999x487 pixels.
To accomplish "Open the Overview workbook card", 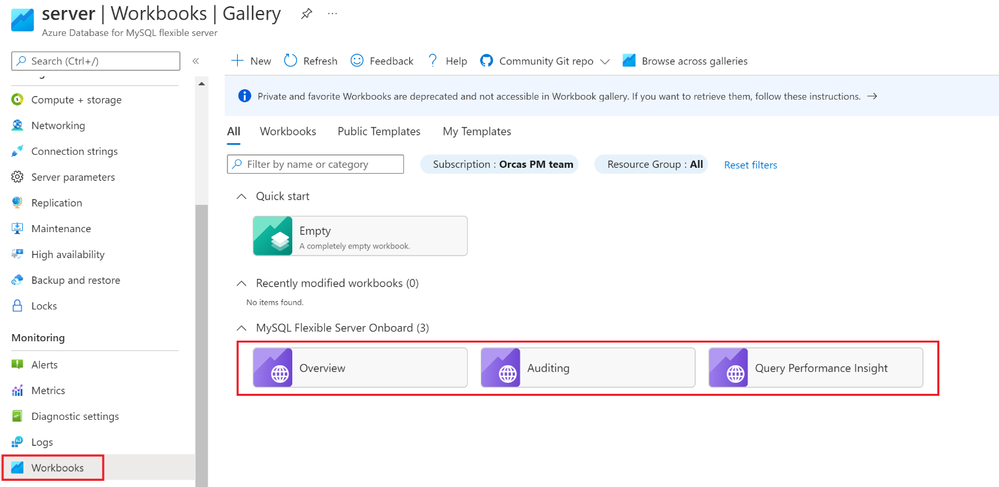I will [x=360, y=368].
